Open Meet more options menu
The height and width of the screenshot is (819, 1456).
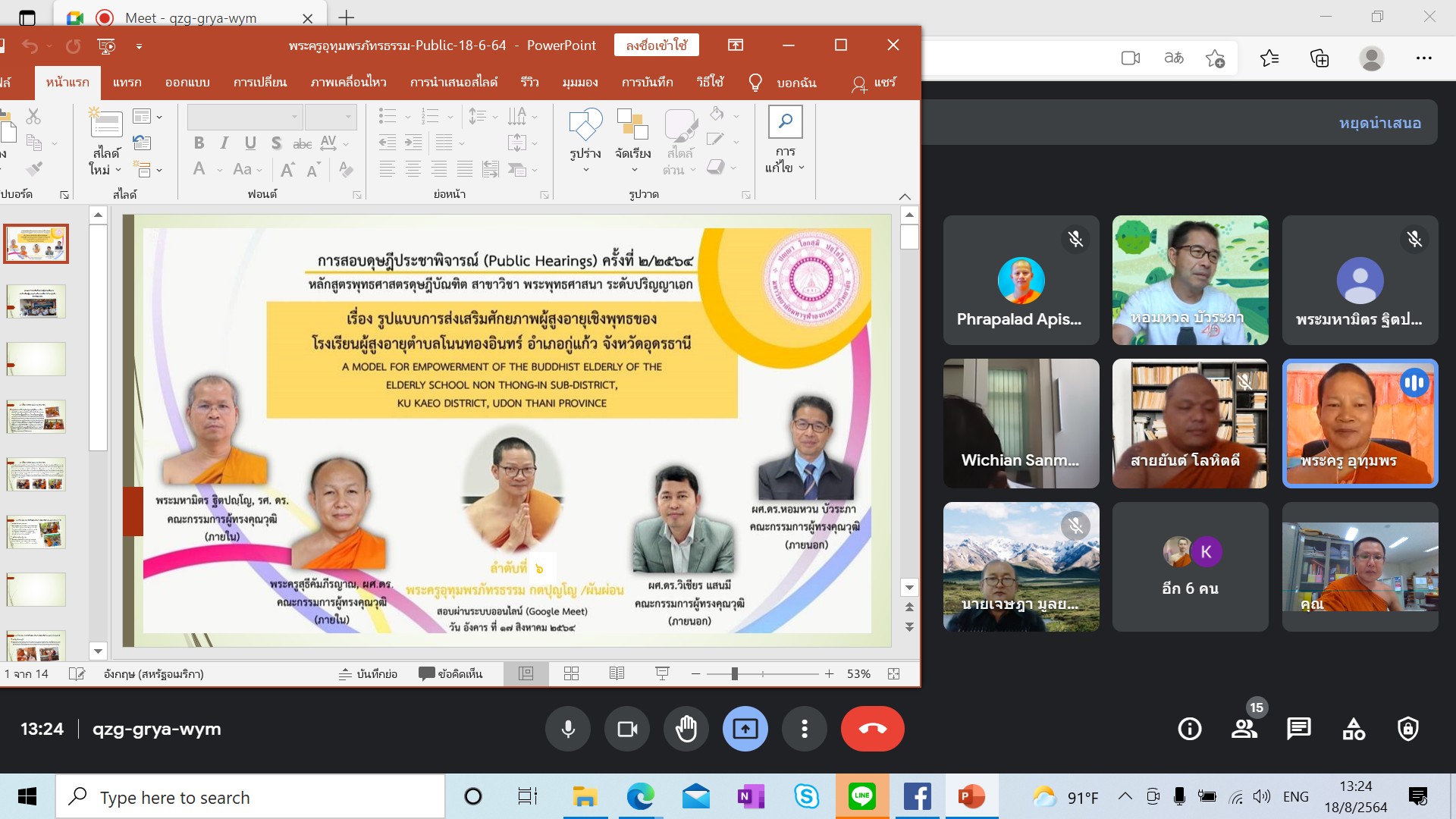(805, 729)
